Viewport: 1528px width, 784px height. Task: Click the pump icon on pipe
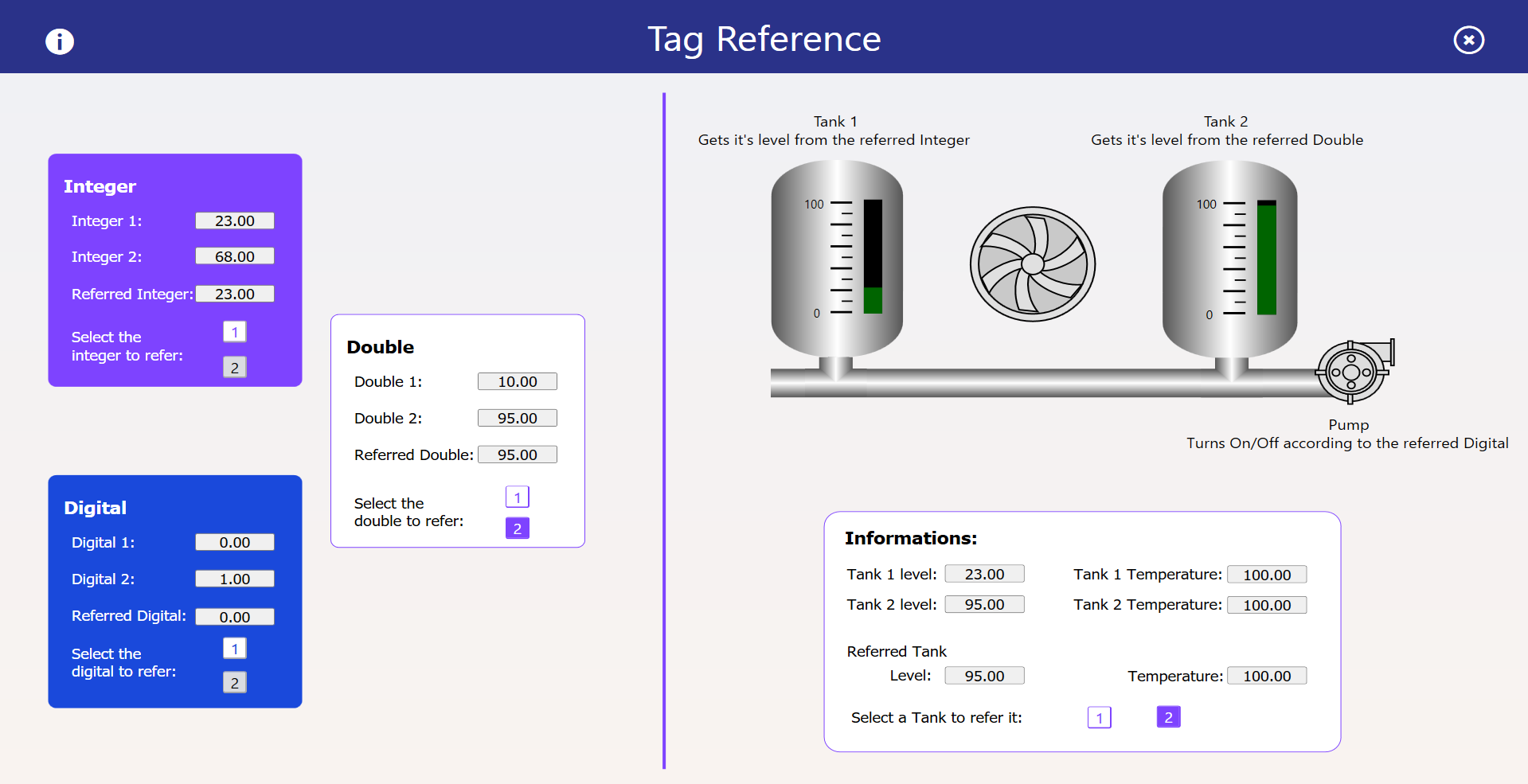coord(1353,372)
